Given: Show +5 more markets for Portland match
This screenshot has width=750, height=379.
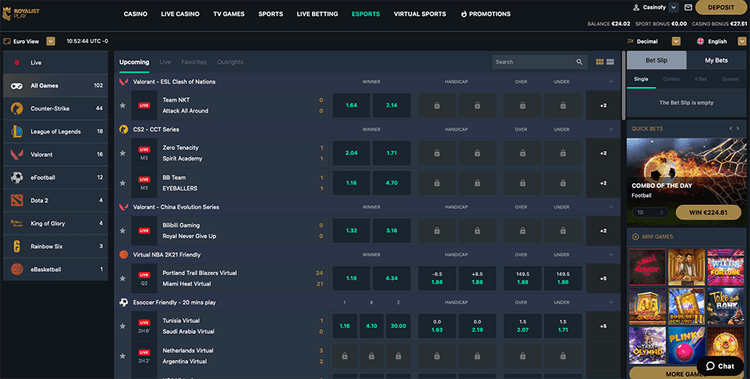Looking at the screenshot, I should point(603,279).
